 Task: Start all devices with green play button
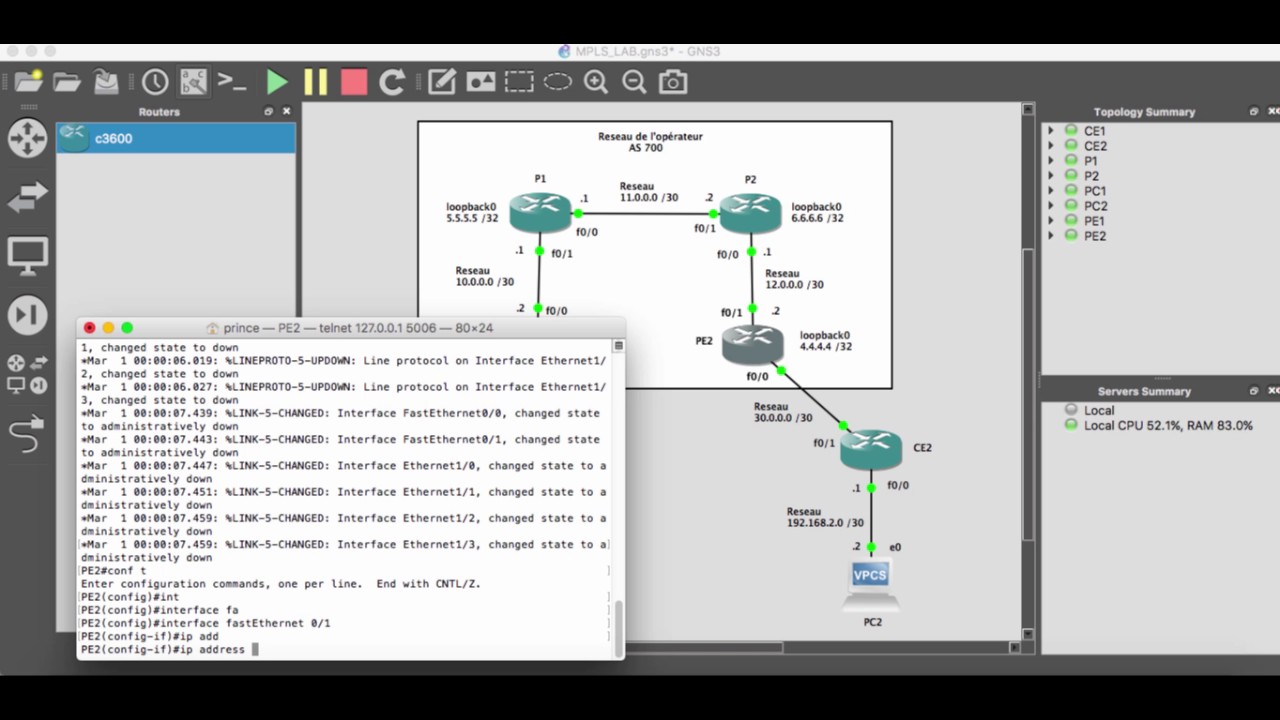point(277,82)
